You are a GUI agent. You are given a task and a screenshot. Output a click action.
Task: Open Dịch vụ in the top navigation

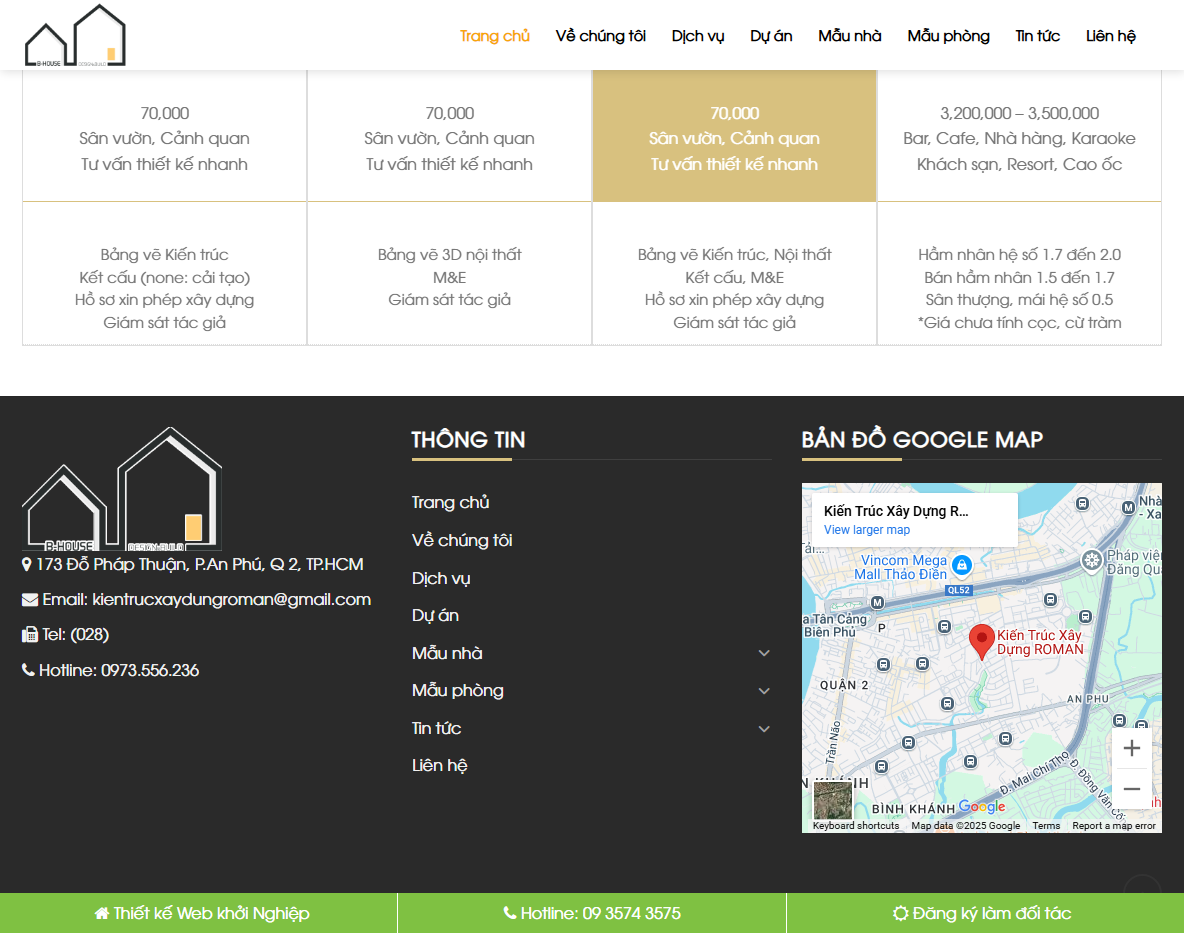pyautogui.click(x=698, y=35)
